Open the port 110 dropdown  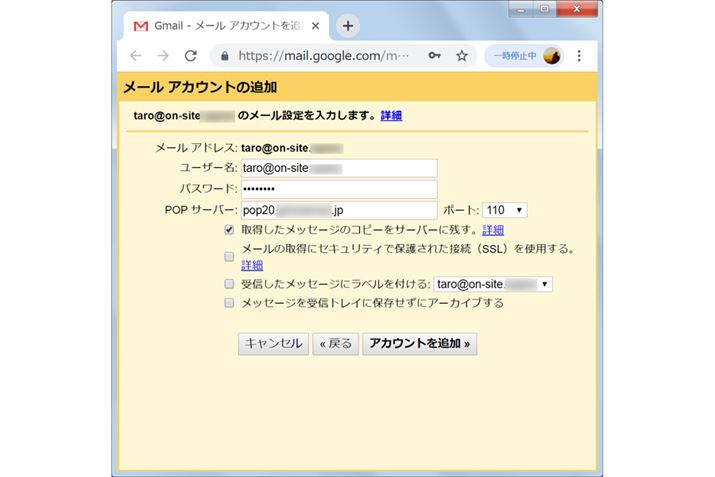coord(504,210)
